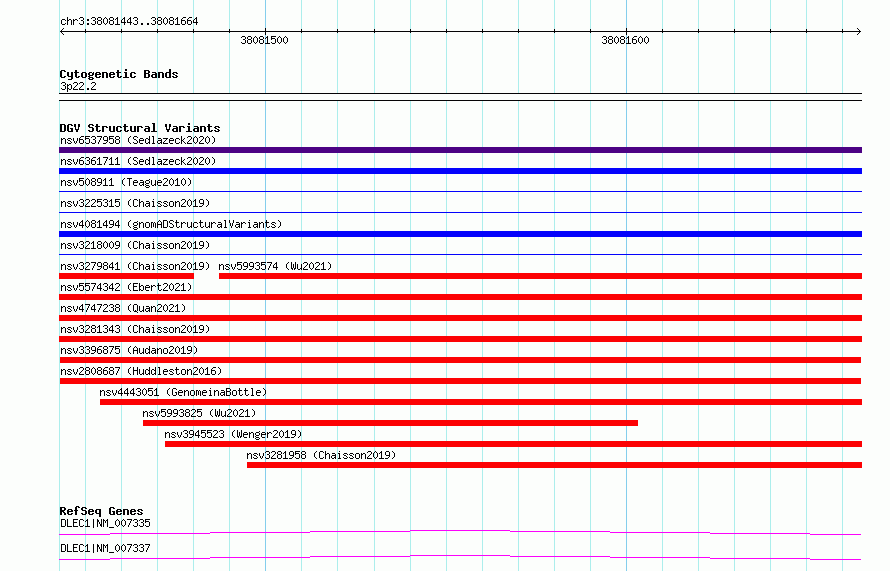
Task: Open nsv3225315 Chaisson2019 variant
Action: pyautogui.click(x=135, y=203)
